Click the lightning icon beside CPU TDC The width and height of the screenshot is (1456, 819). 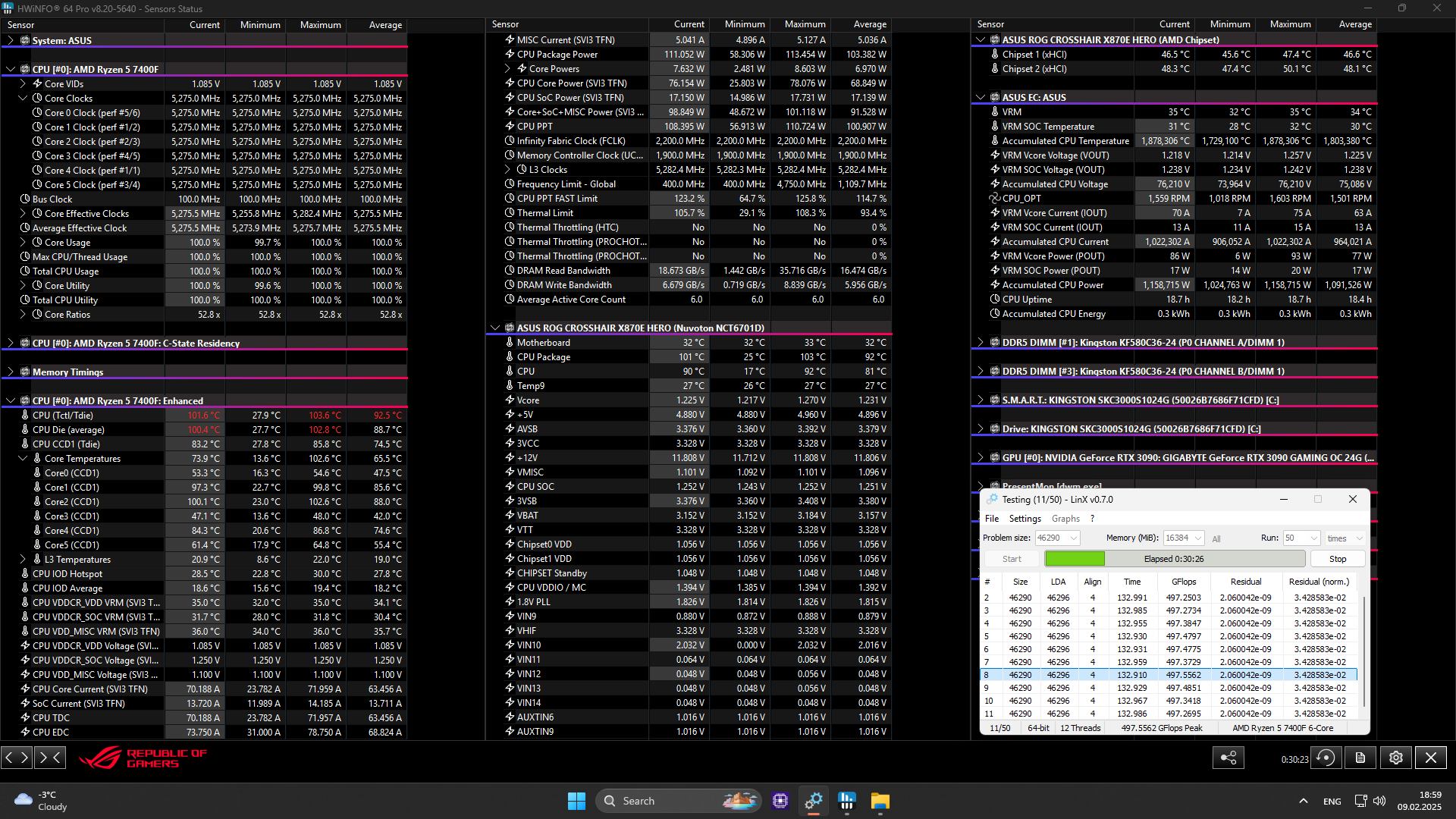[x=25, y=718]
